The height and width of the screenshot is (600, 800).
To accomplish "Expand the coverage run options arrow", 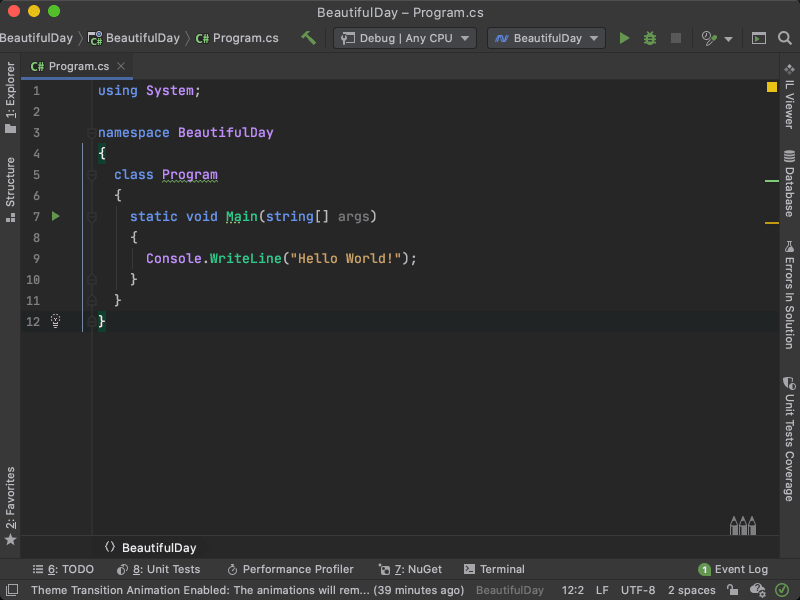I will pos(729,39).
